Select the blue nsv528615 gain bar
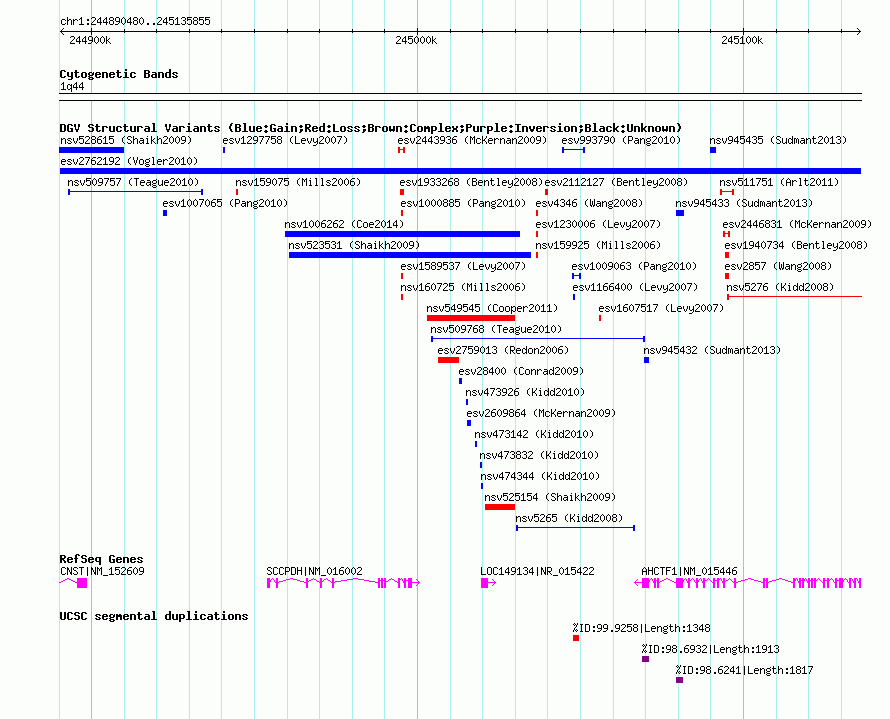Viewport: 890px width, 719px height. click(91, 150)
